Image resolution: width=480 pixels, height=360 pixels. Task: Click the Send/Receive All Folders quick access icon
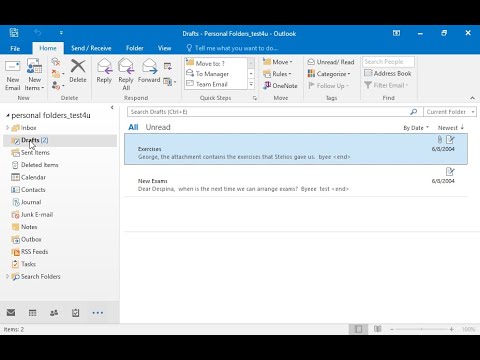[x=14, y=33]
